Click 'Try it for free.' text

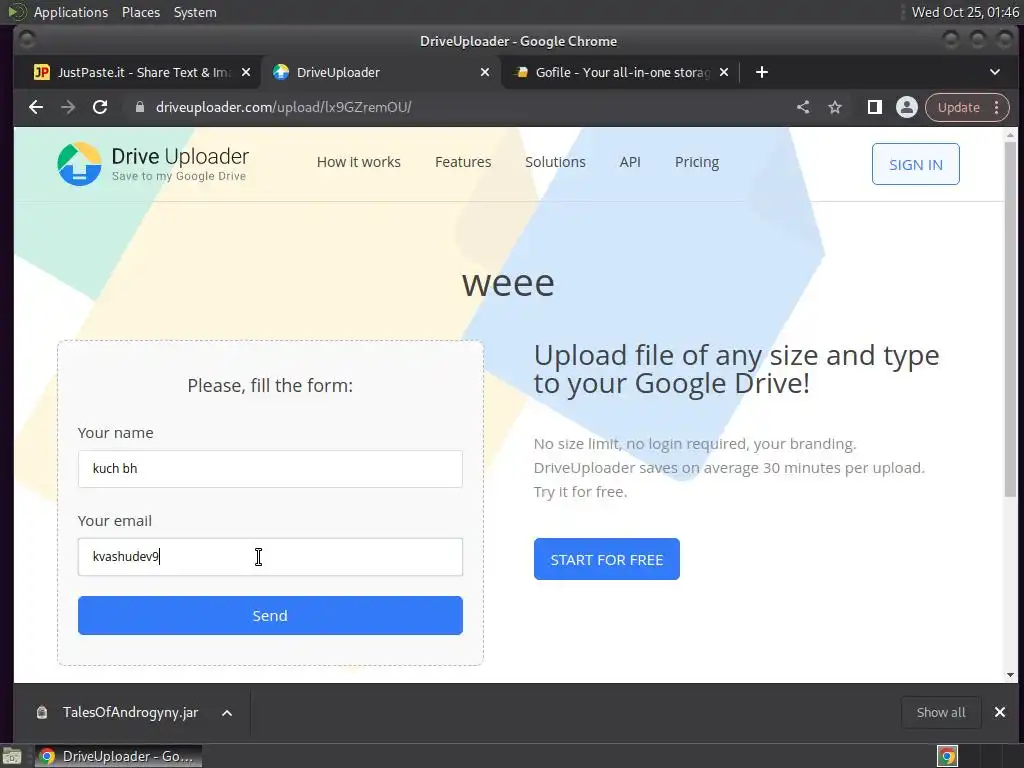[x=581, y=492]
